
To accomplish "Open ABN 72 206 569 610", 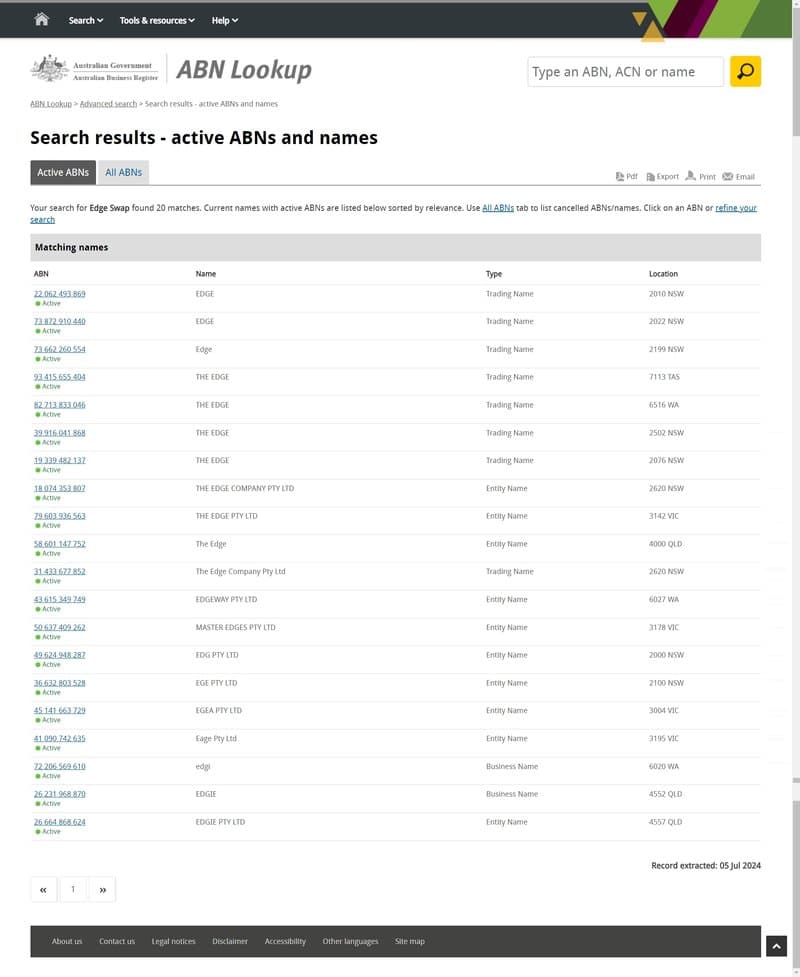I will (x=60, y=766).
